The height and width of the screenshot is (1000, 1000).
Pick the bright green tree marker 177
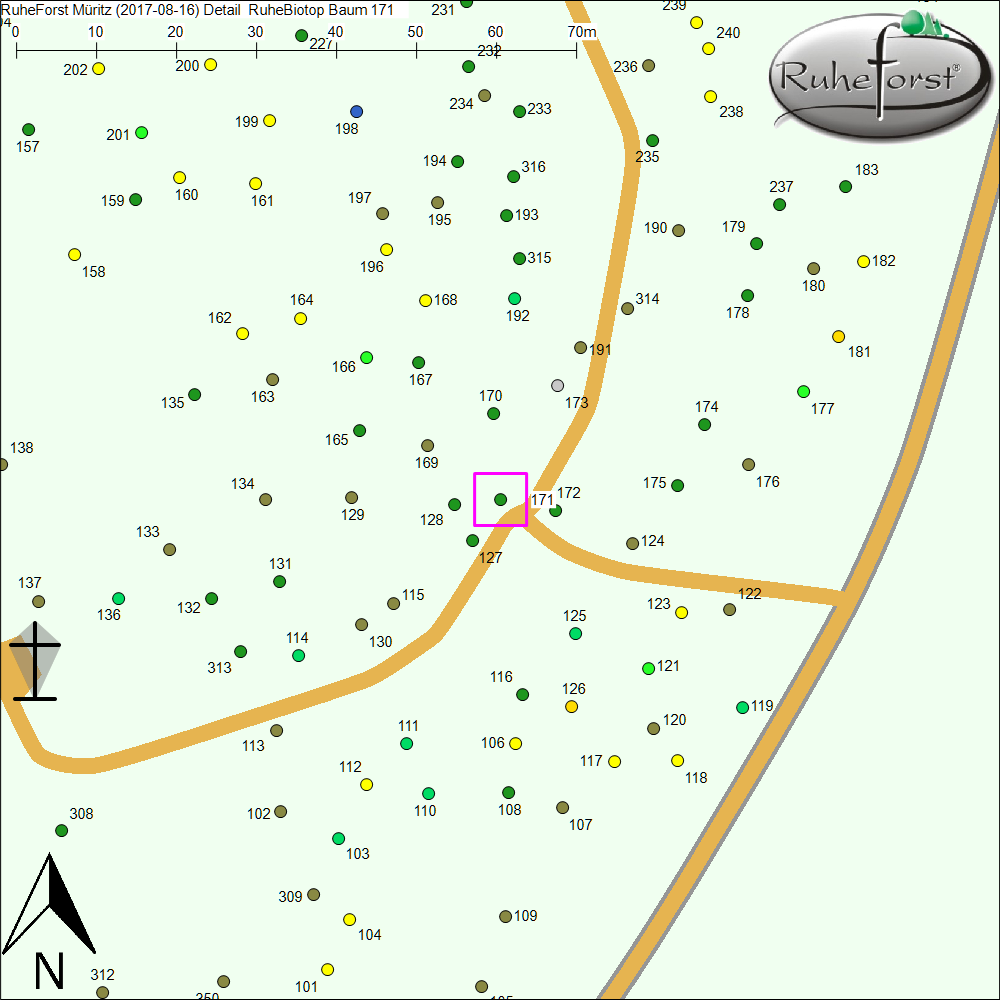(x=803, y=391)
